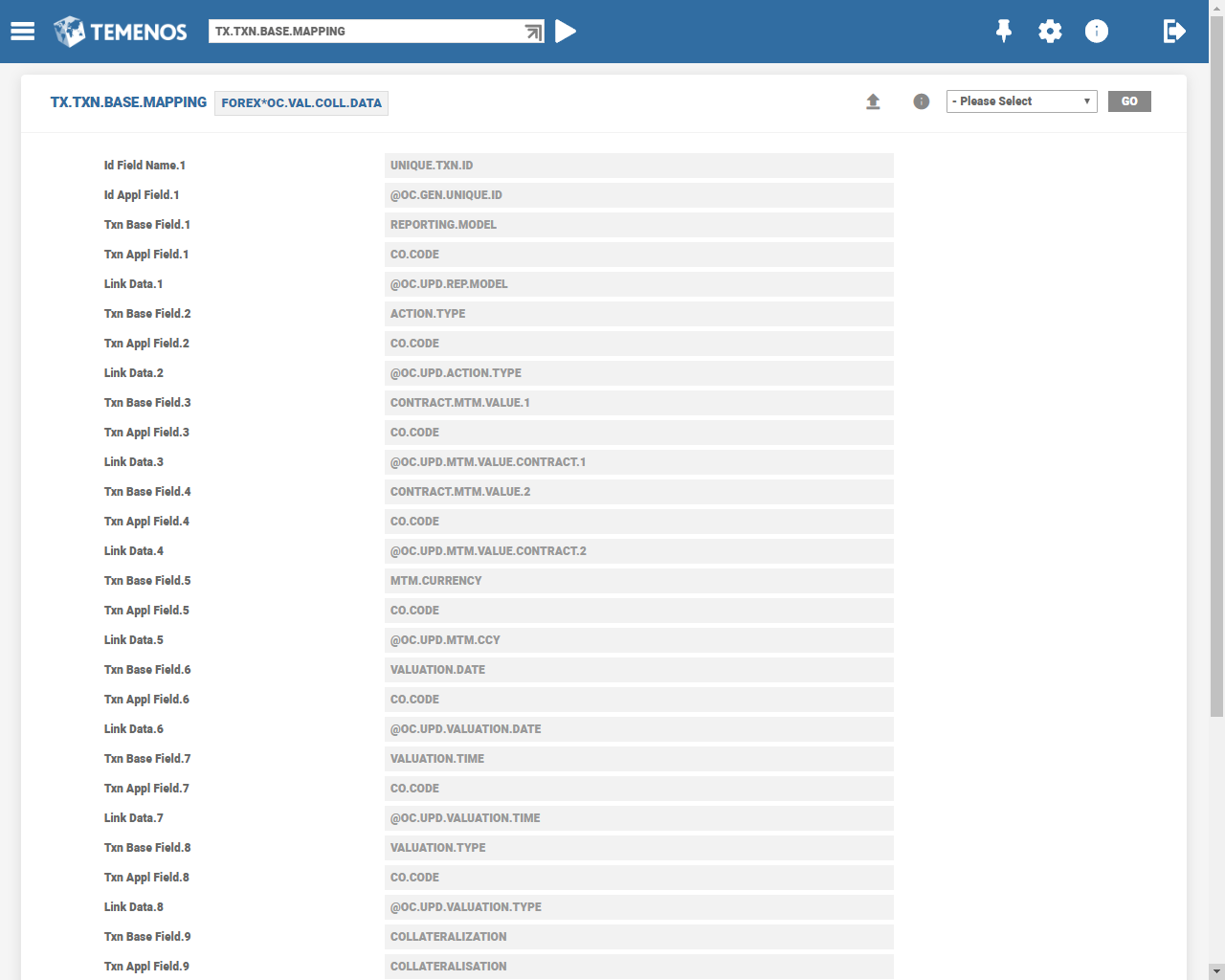The image size is (1225, 980).
Task: Select the @OC.UPD.REP.MODEL value
Action: tap(639, 284)
